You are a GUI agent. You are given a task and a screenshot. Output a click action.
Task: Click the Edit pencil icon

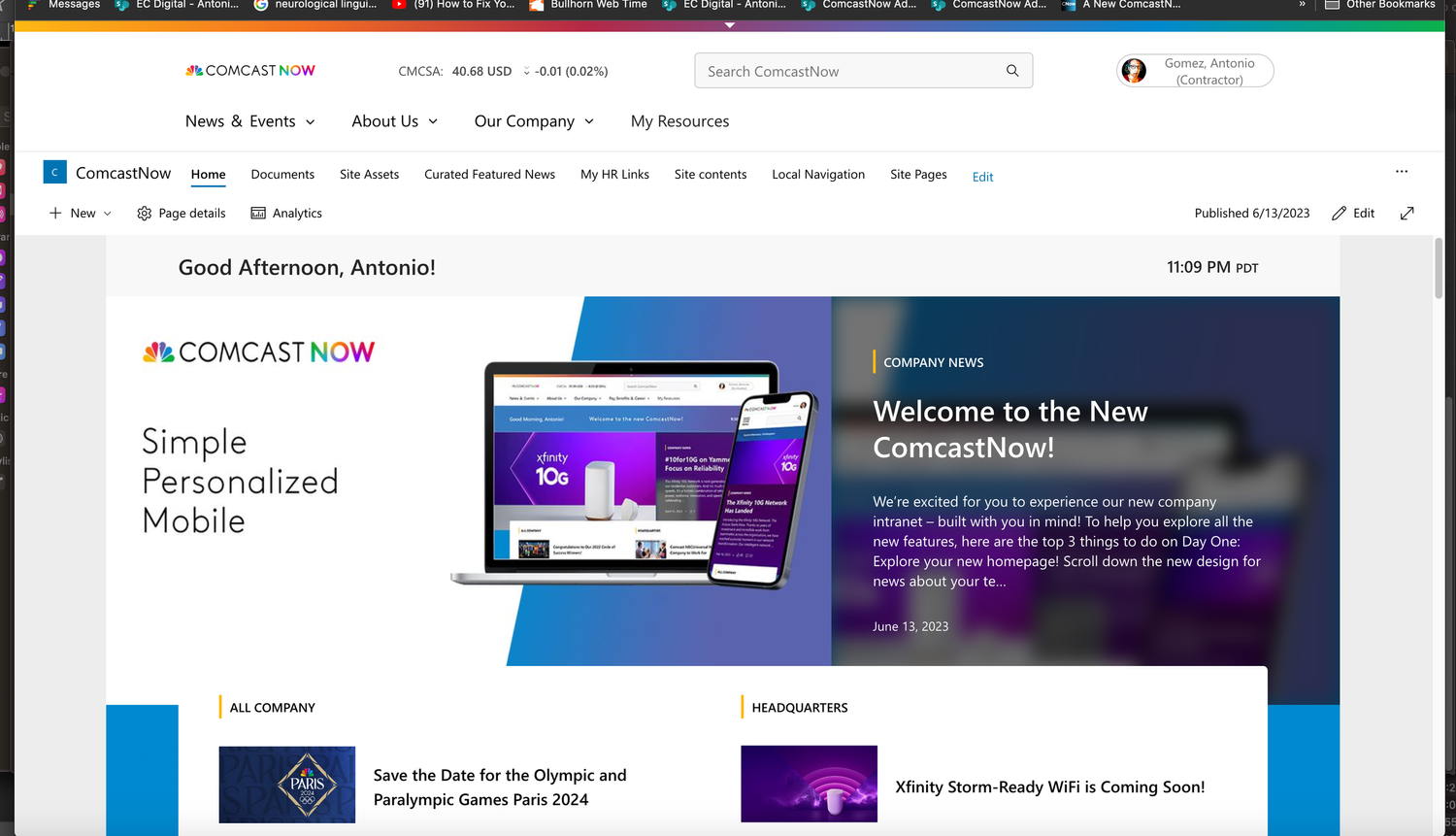point(1339,214)
